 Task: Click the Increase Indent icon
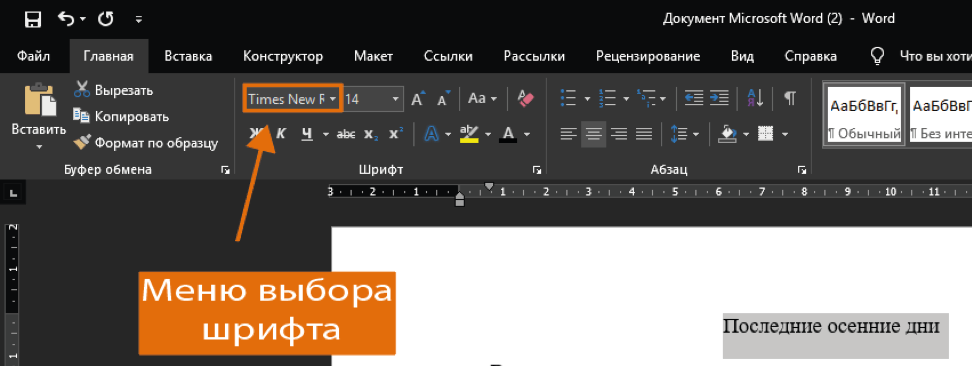[719, 98]
